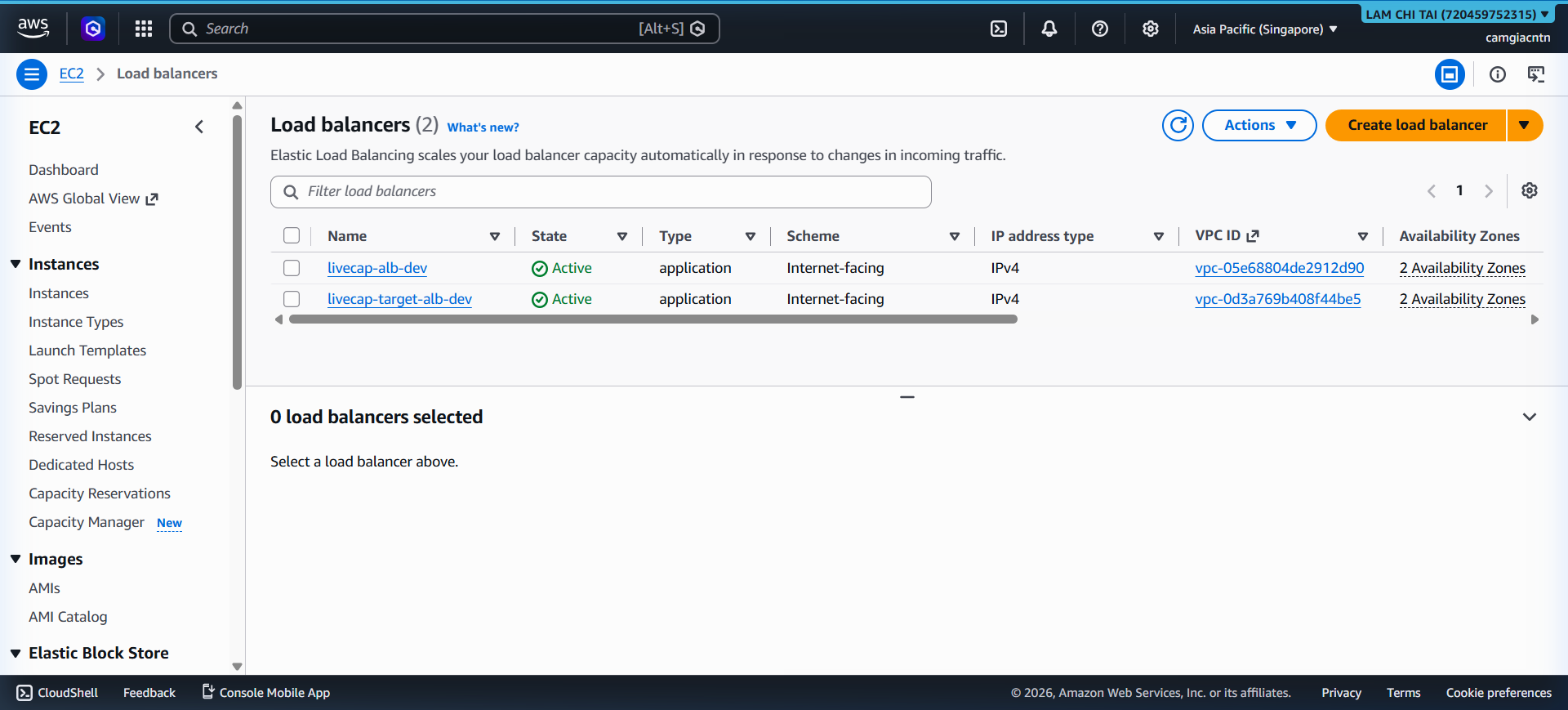Refresh the load balancers list

tap(1178, 125)
